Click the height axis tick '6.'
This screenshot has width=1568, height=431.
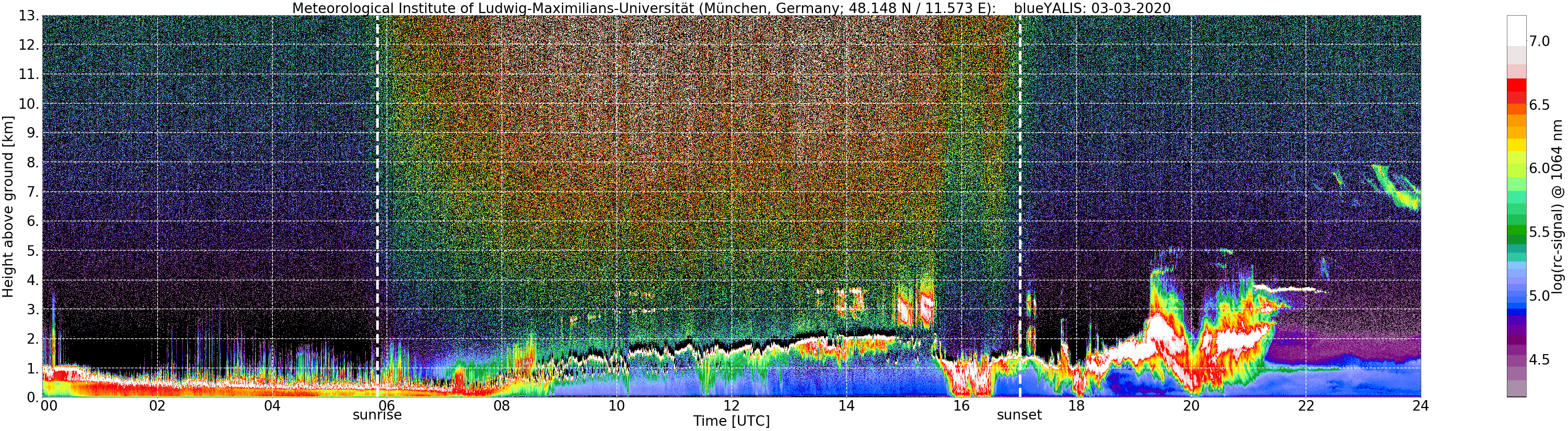click(x=32, y=221)
